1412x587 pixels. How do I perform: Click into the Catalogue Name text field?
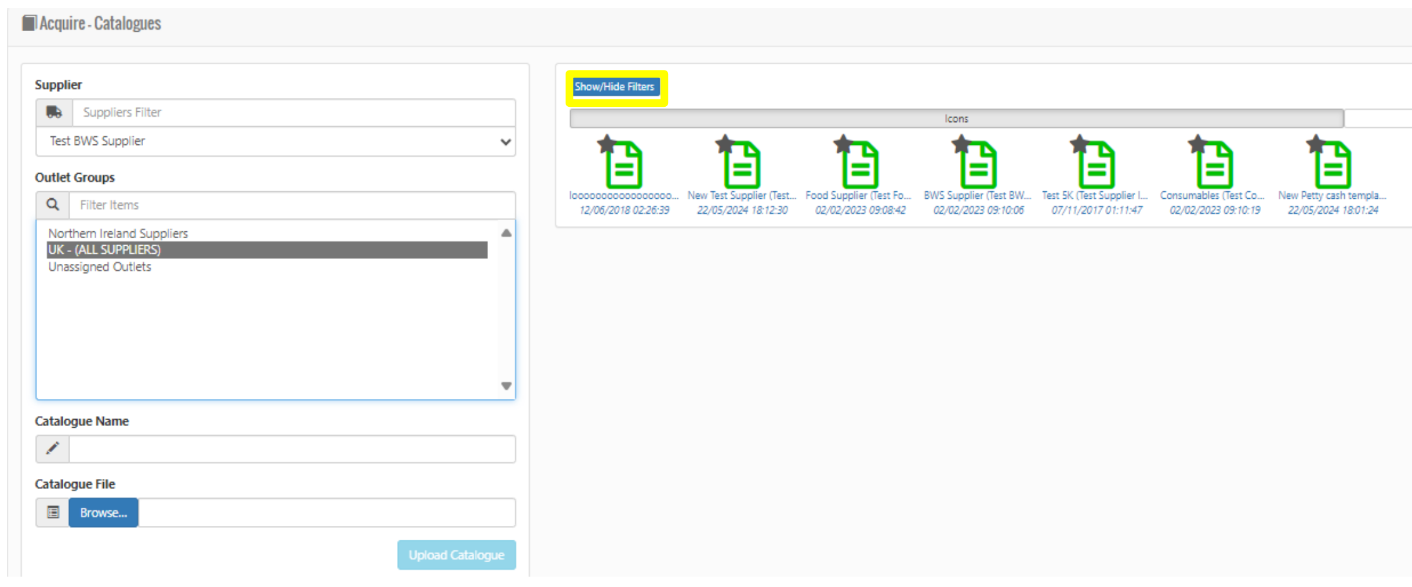292,449
